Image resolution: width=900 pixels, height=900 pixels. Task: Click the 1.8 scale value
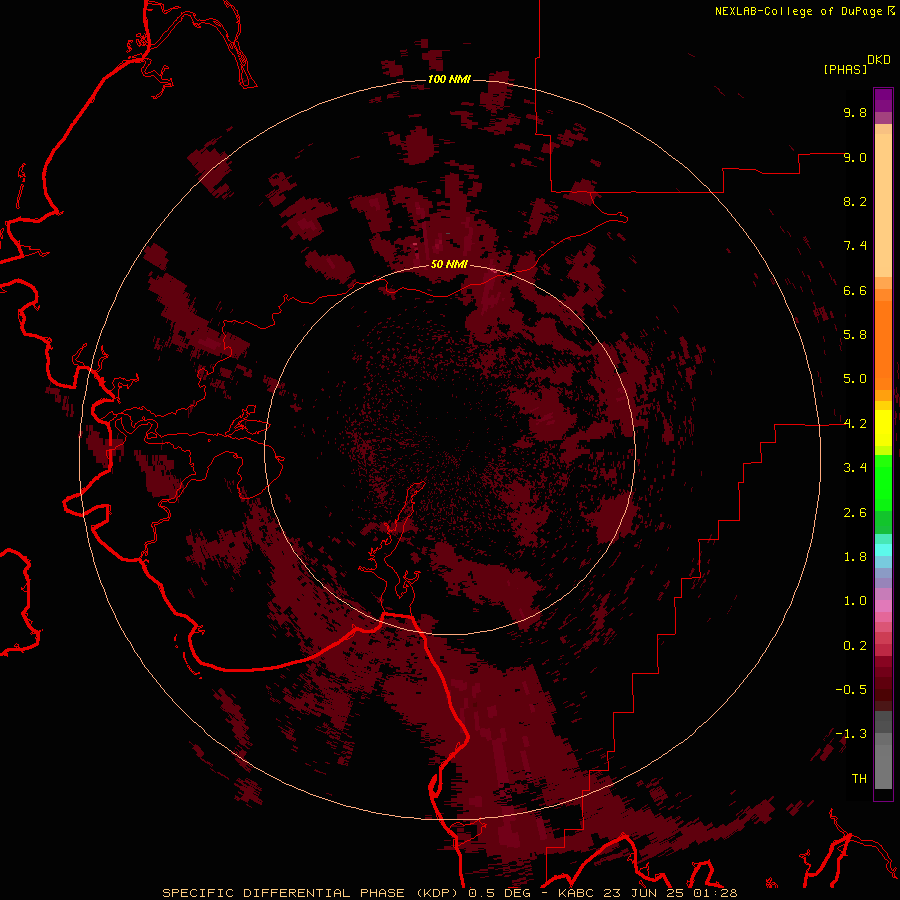855,557
